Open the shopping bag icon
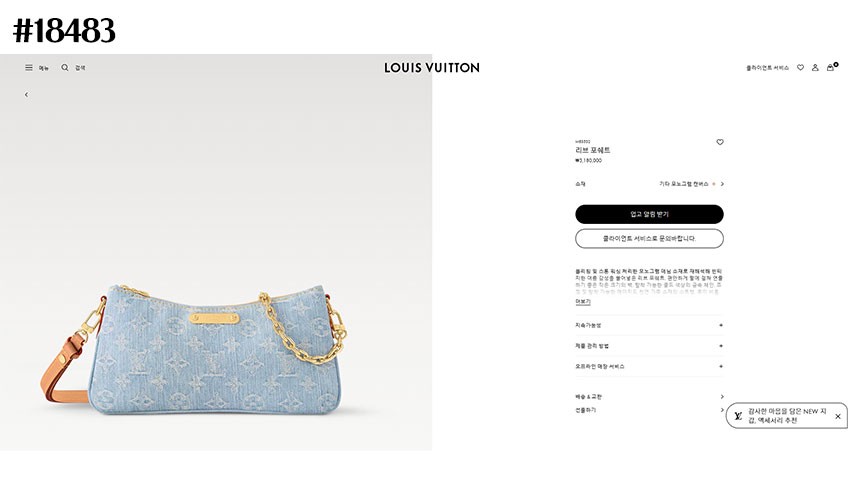860x500 pixels. (831, 67)
